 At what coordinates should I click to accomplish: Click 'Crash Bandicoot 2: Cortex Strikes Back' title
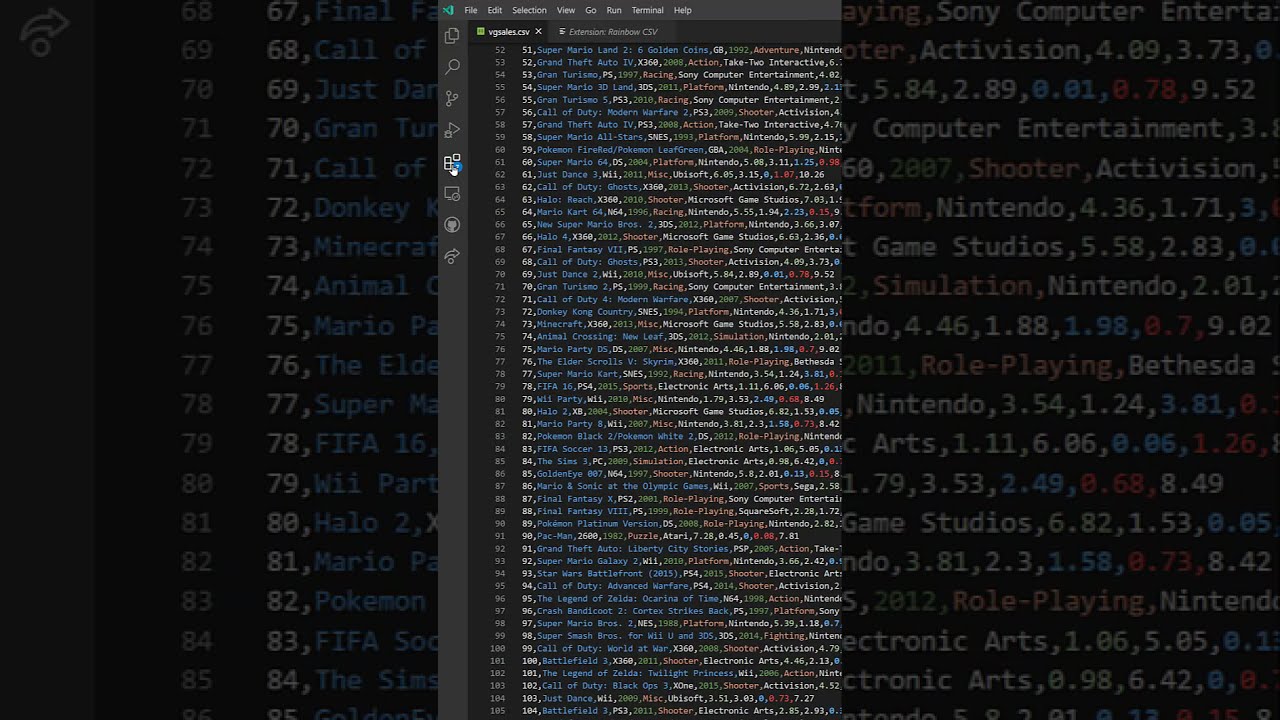click(x=633, y=611)
